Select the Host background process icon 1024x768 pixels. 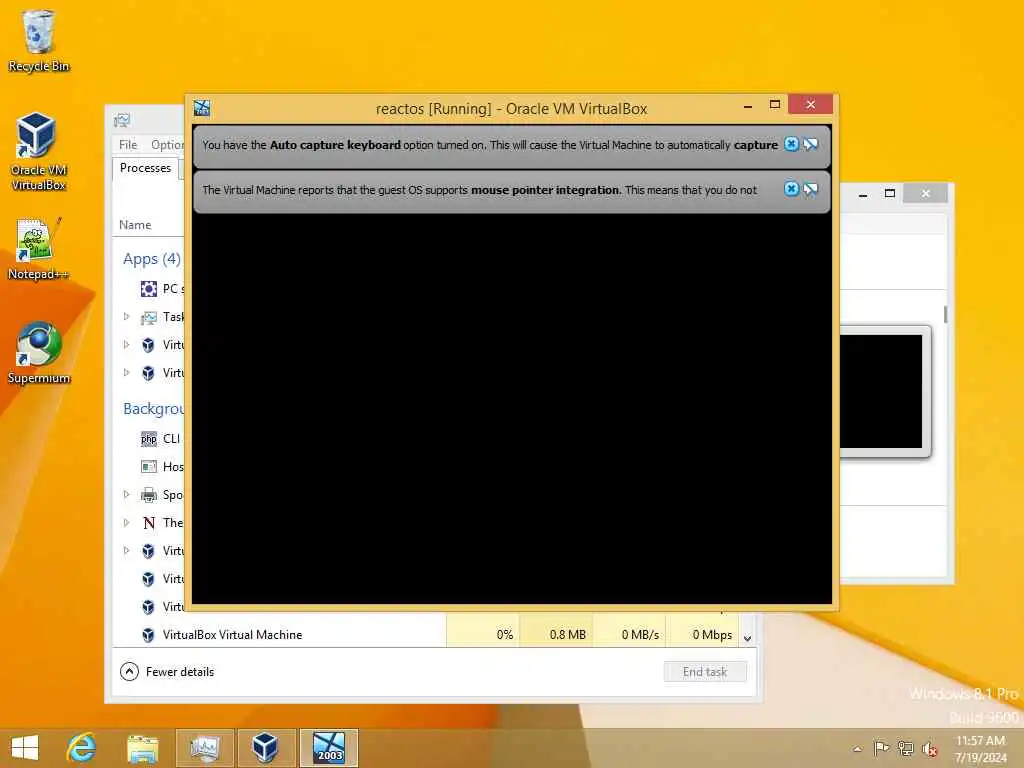pos(149,466)
